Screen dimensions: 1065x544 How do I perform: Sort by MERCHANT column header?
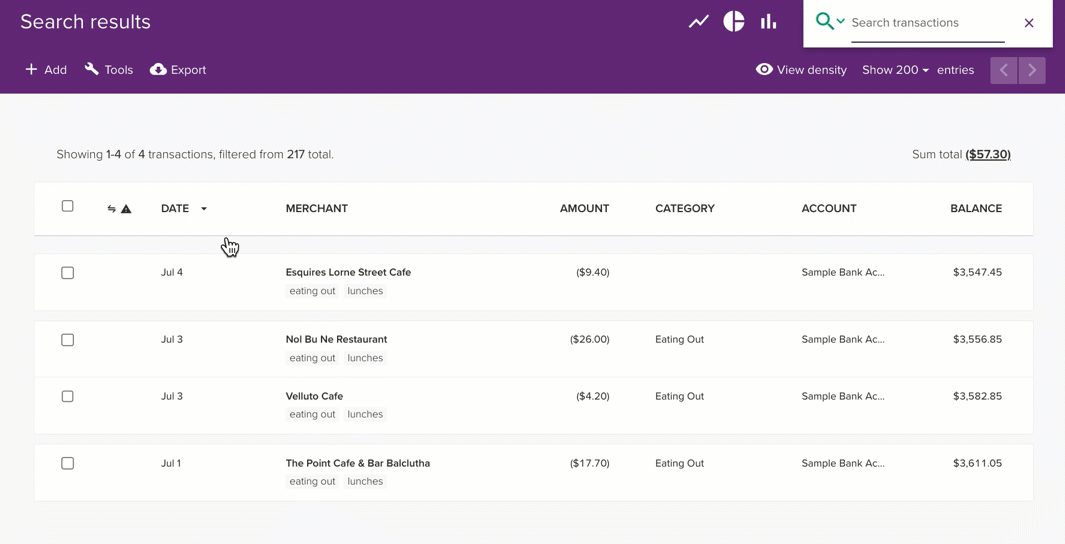pyautogui.click(x=317, y=208)
